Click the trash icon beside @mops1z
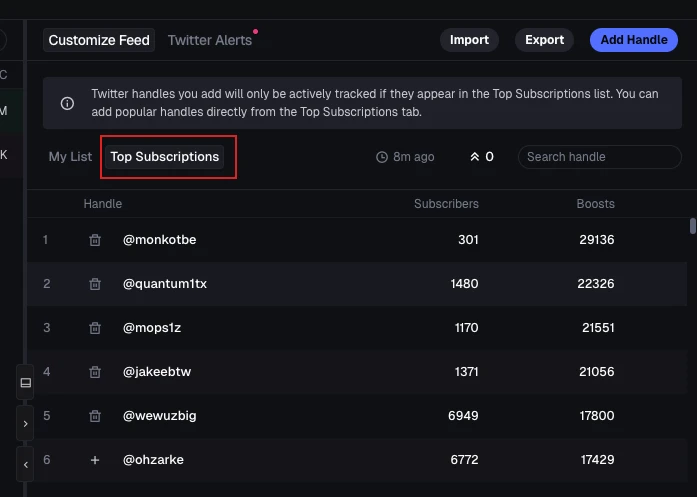The image size is (697, 497). click(x=95, y=328)
